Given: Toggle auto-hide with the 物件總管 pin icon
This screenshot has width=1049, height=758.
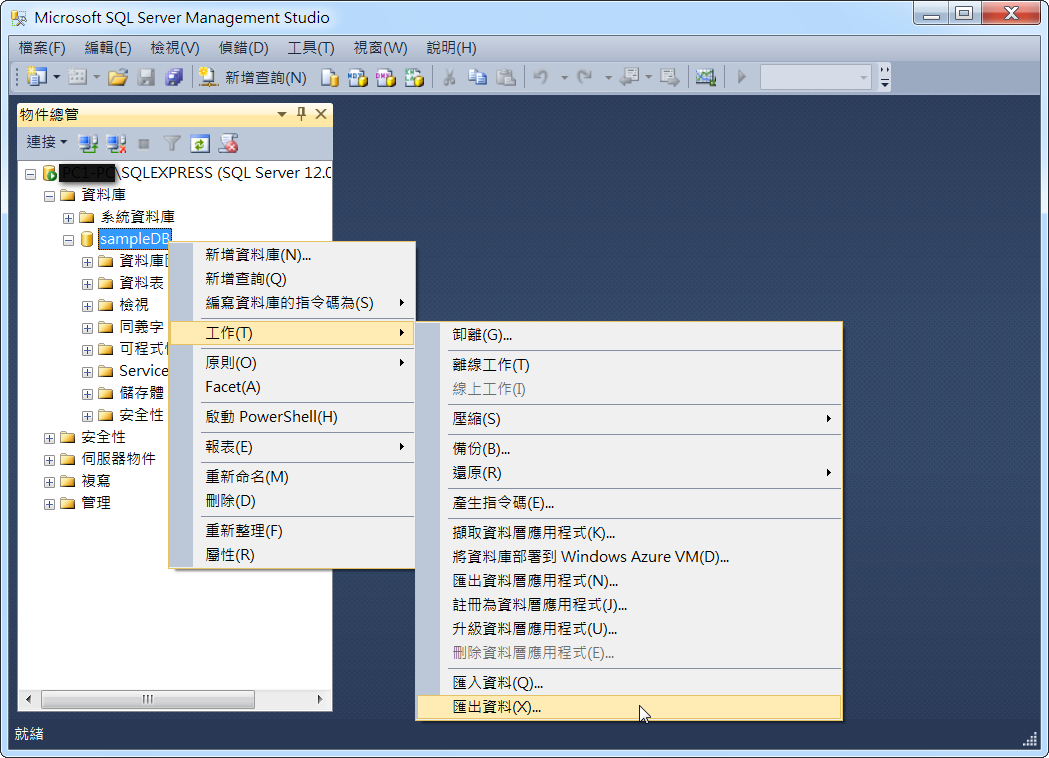Looking at the screenshot, I should [x=301, y=114].
